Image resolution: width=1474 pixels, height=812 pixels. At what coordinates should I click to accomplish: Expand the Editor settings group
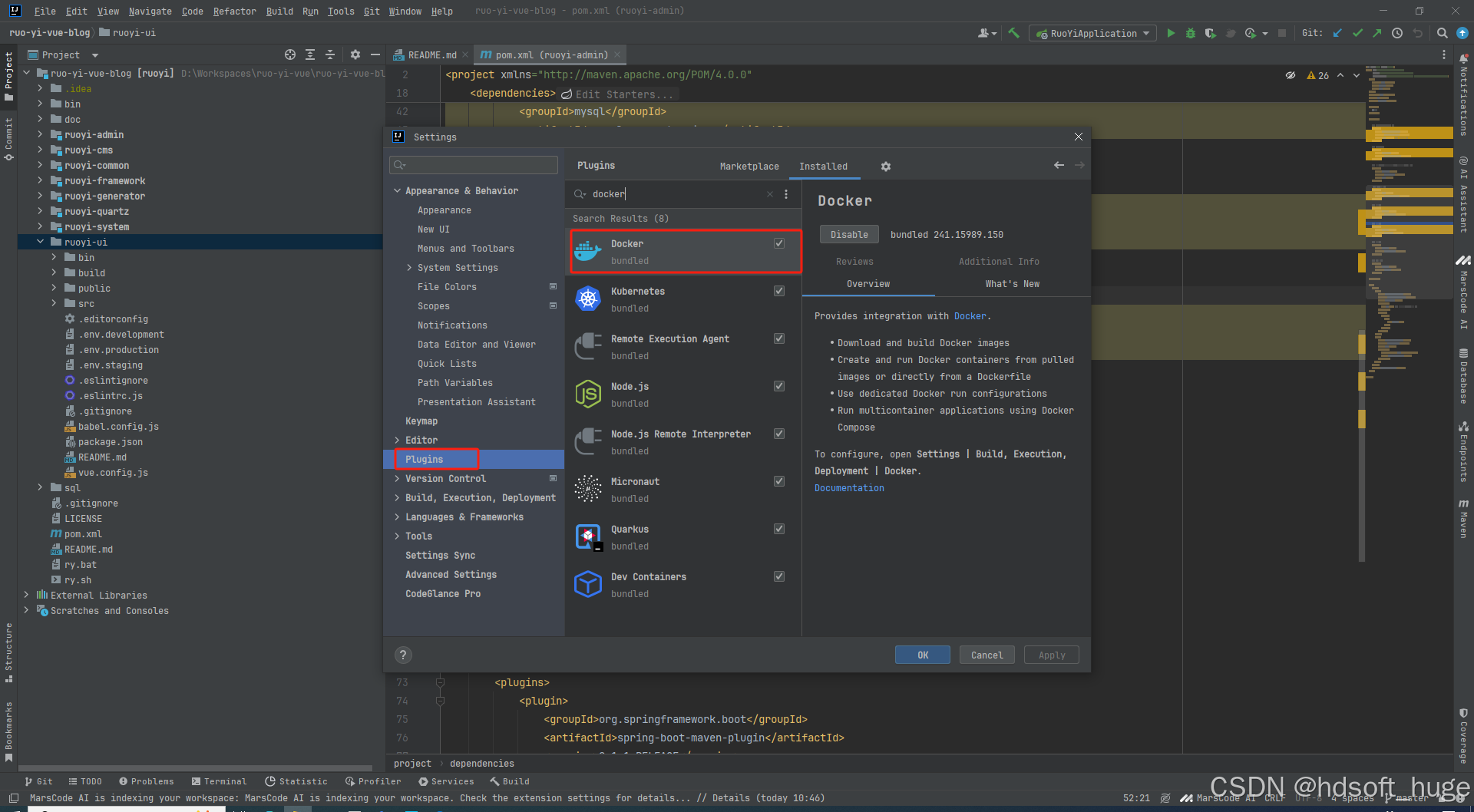[397, 440]
